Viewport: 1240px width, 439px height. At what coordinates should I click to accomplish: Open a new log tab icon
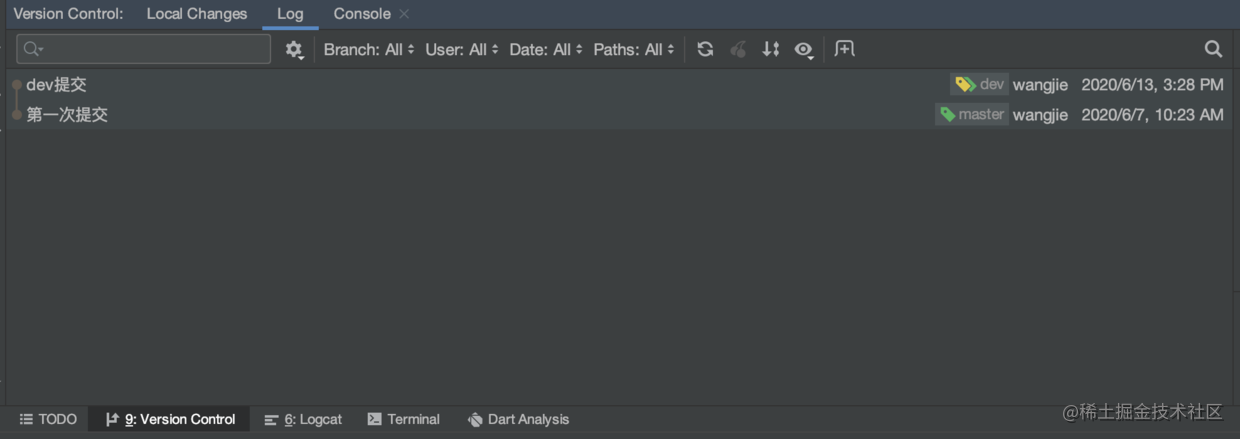coord(845,49)
